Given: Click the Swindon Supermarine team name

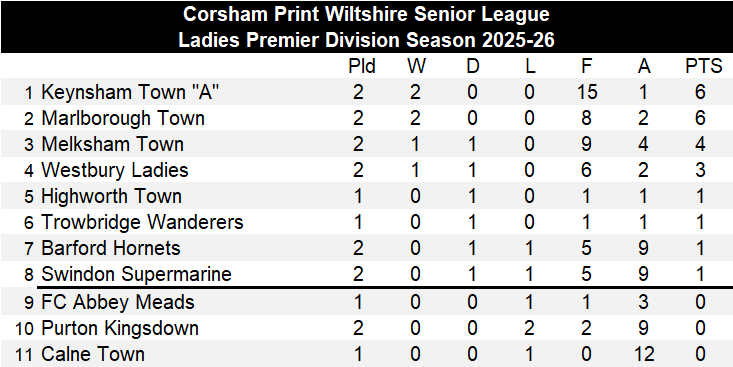Looking at the screenshot, I should 136,274.
